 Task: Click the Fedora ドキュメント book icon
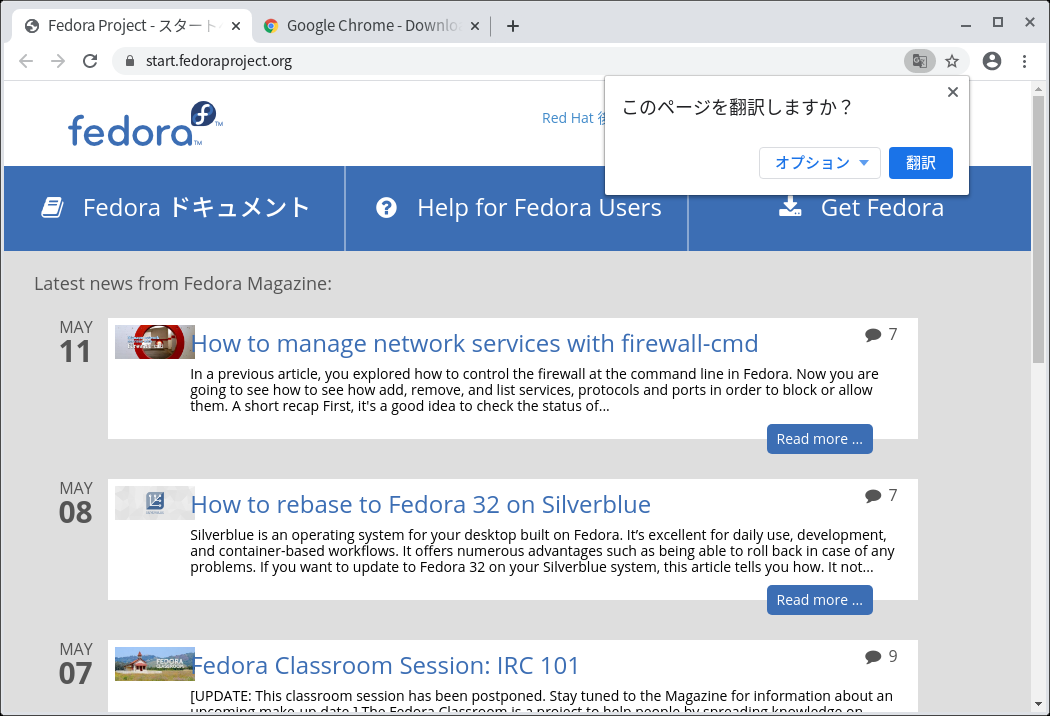coord(52,208)
